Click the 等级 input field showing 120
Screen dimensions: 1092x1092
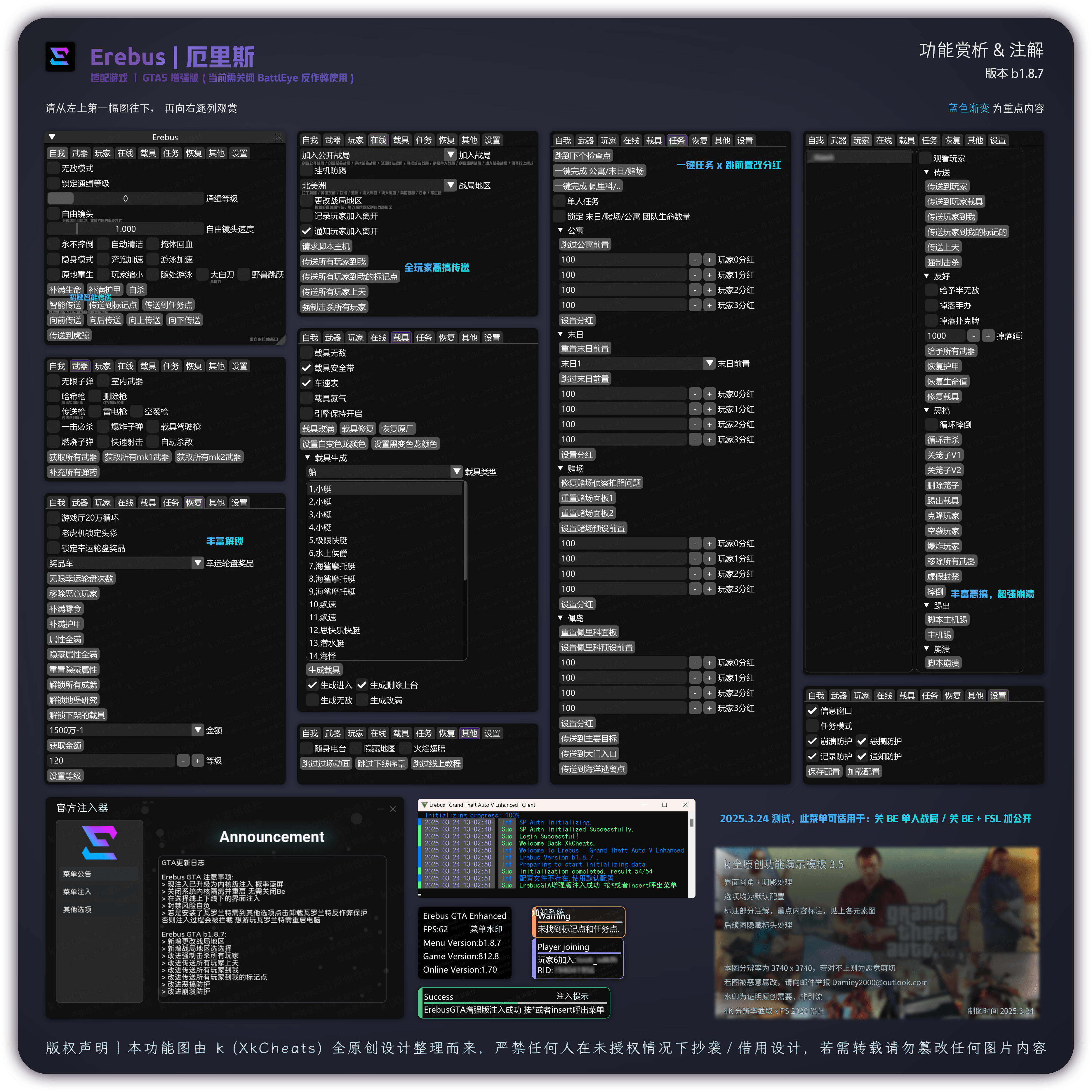tap(111, 761)
